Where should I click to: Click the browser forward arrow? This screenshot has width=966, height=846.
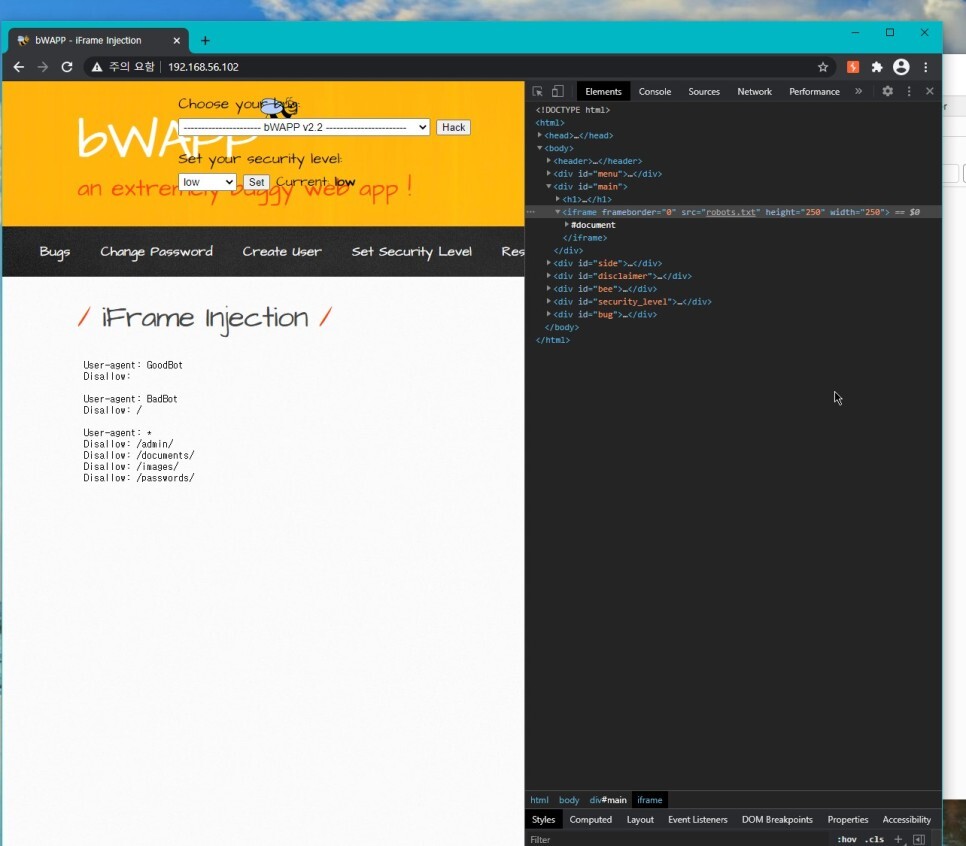point(43,67)
